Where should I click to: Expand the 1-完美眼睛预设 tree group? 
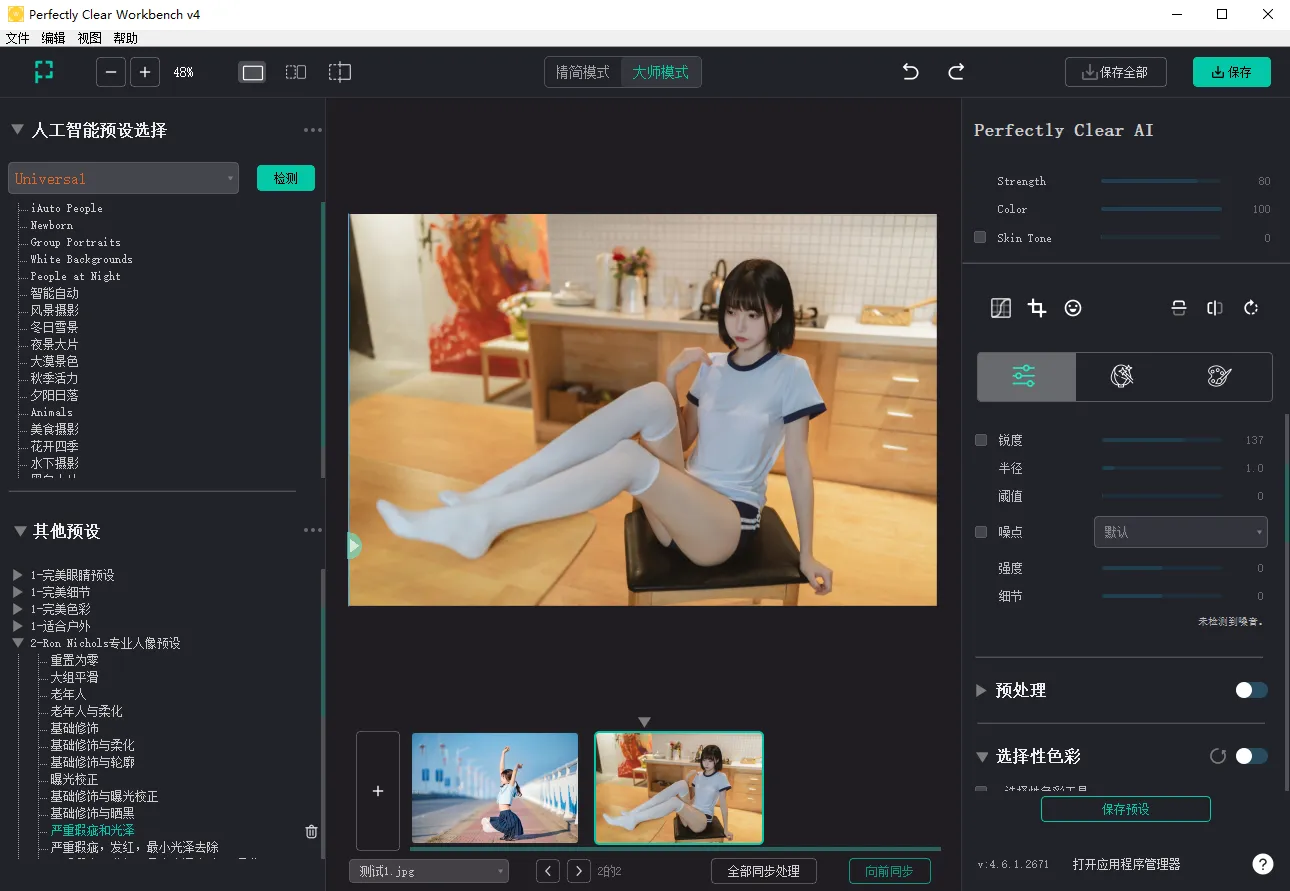(x=17, y=575)
